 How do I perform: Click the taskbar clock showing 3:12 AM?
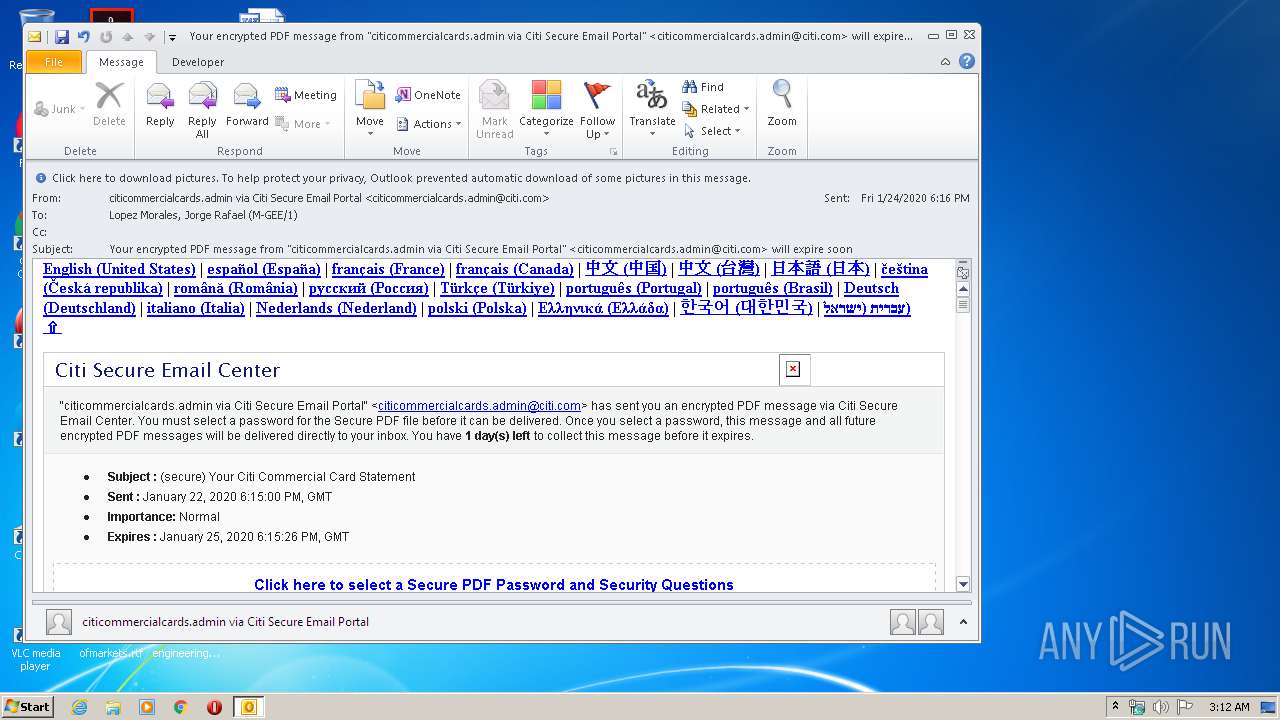pyautogui.click(x=1229, y=707)
